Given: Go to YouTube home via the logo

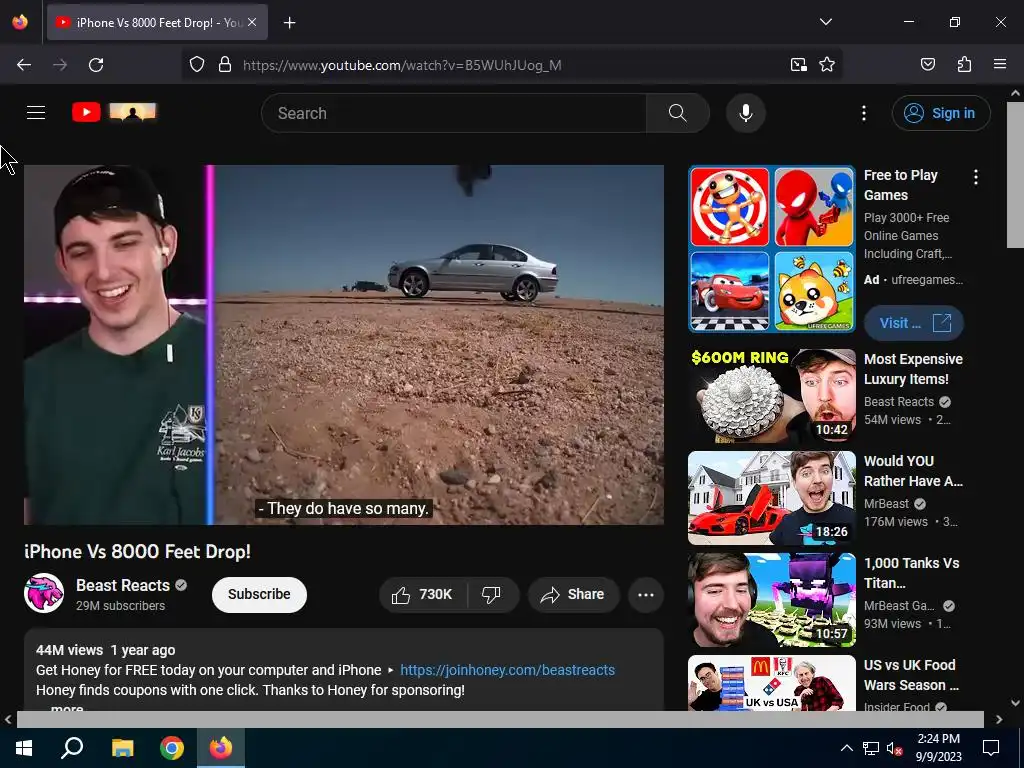Looking at the screenshot, I should [x=114, y=112].
